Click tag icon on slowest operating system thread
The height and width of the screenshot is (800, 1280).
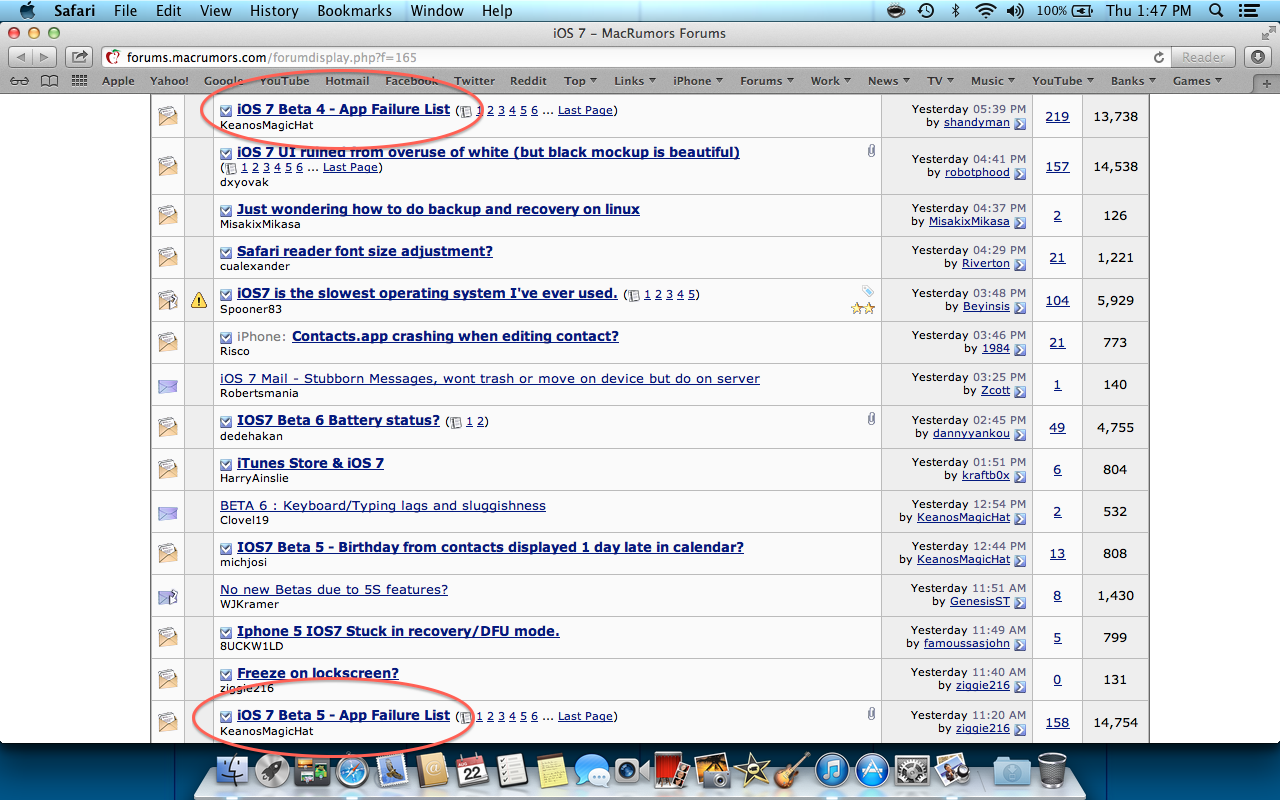coord(868,291)
